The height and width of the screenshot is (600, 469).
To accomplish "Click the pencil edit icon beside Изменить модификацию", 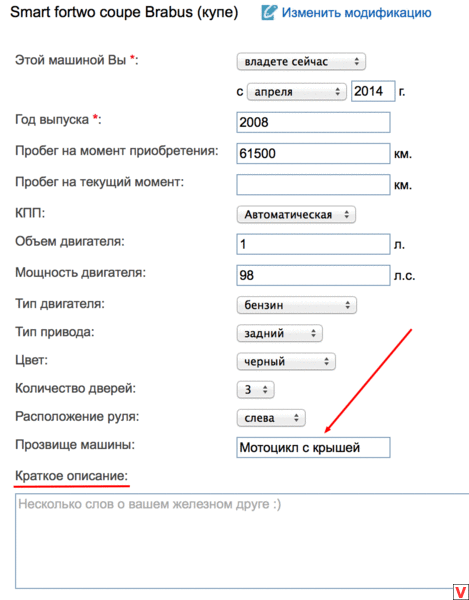I will [x=269, y=12].
